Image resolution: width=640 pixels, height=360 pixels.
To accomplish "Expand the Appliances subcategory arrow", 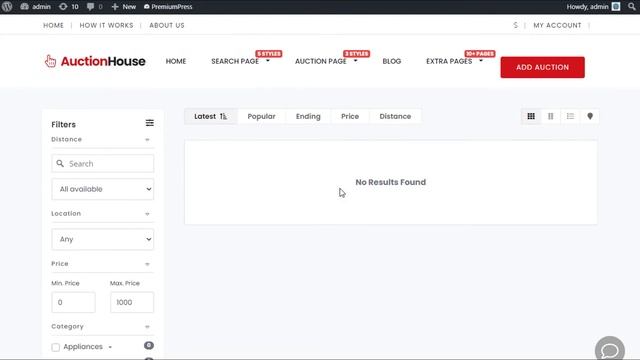I will [110, 347].
